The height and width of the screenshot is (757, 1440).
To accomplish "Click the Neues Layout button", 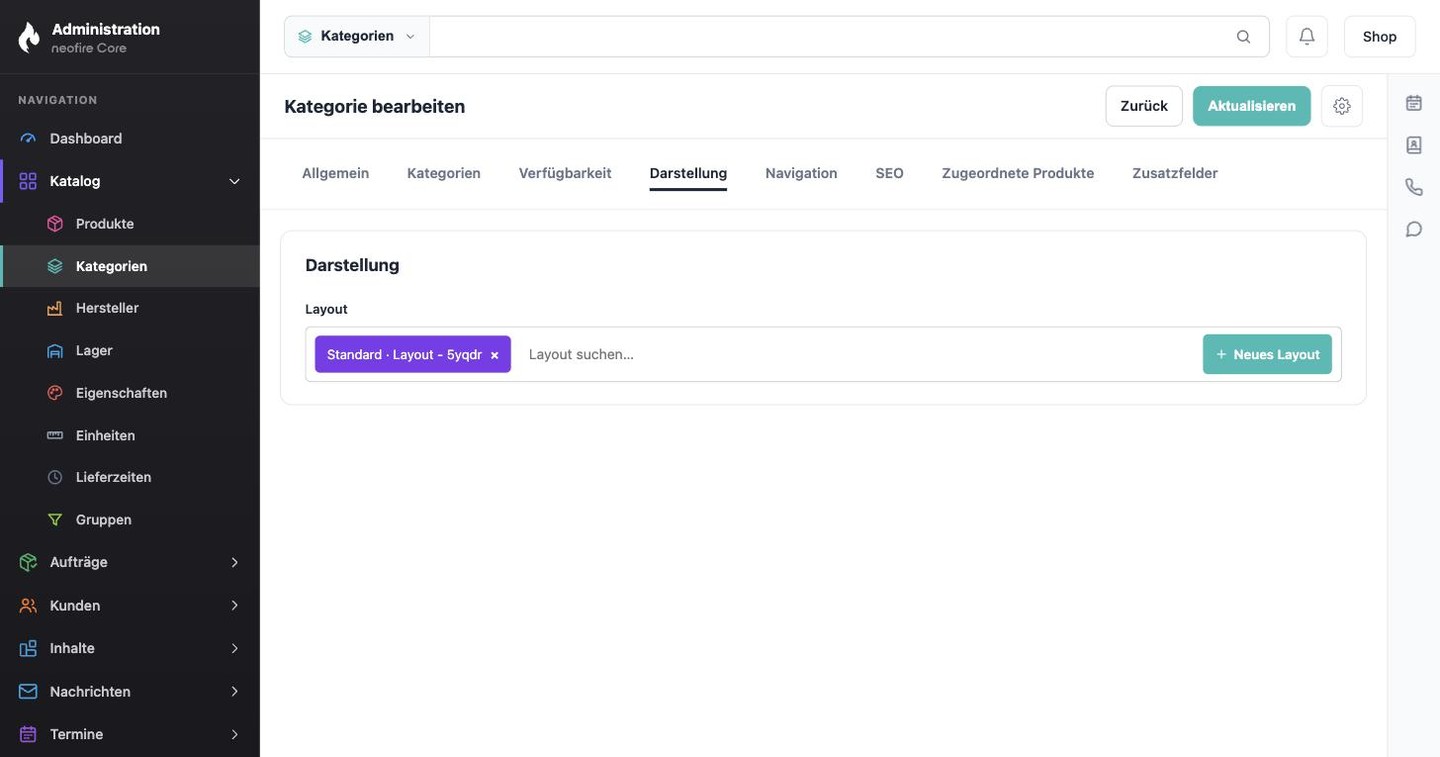I will coord(1267,354).
